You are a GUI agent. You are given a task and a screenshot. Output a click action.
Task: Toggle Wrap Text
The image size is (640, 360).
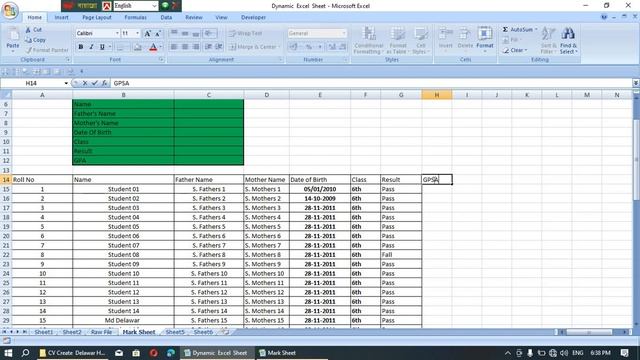click(245, 33)
